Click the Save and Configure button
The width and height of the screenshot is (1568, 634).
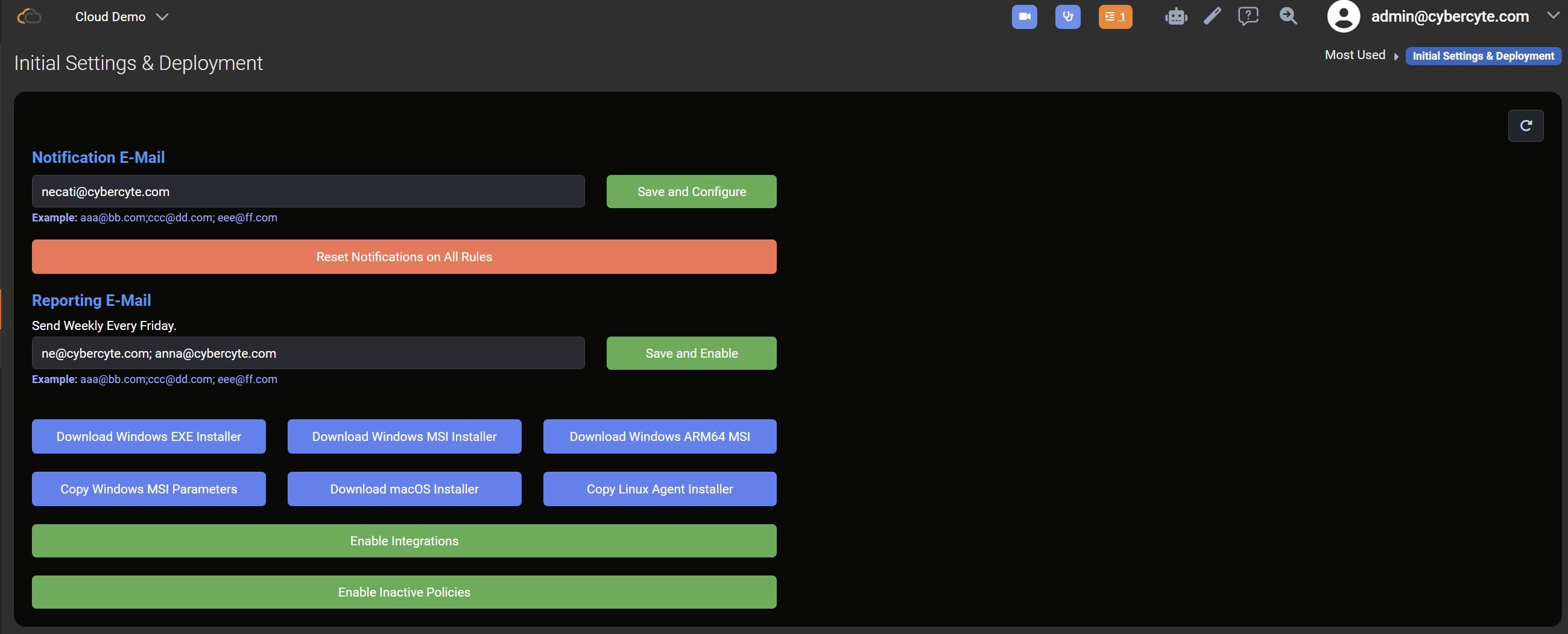click(691, 192)
